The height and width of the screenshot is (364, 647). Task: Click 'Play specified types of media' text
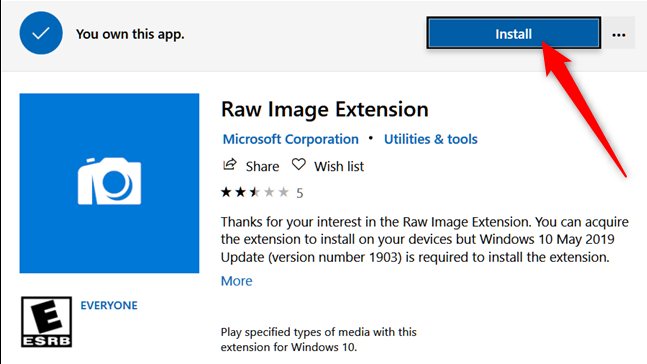click(319, 339)
